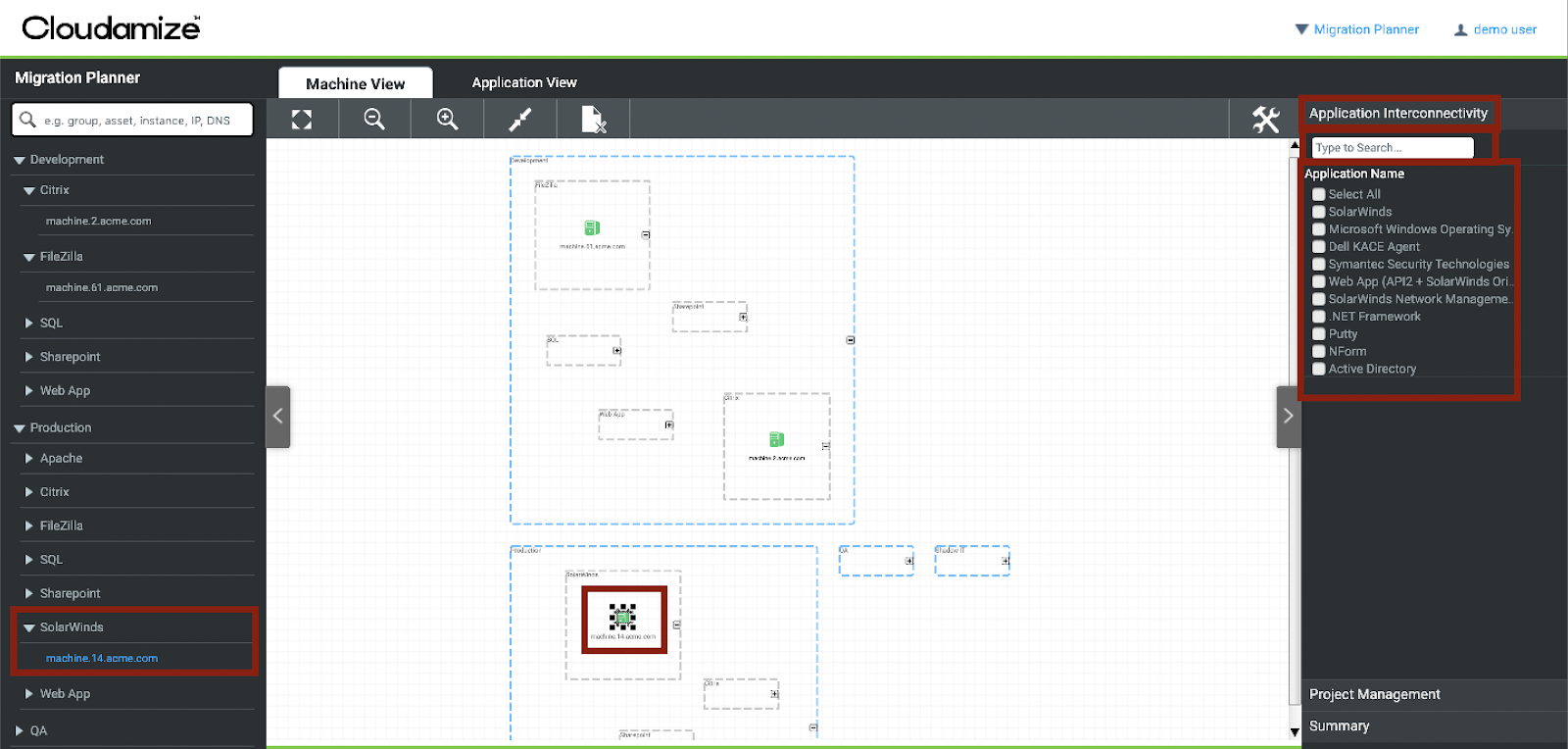The height and width of the screenshot is (749, 1568).
Task: Click the collapse arrows toolbar icon
Action: tap(520, 120)
